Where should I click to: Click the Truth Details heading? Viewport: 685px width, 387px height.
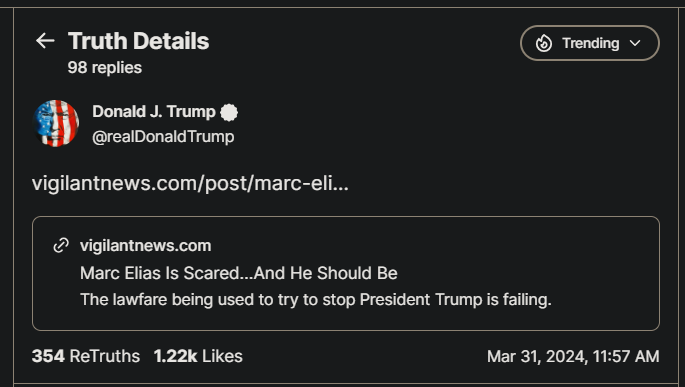pyautogui.click(x=138, y=41)
